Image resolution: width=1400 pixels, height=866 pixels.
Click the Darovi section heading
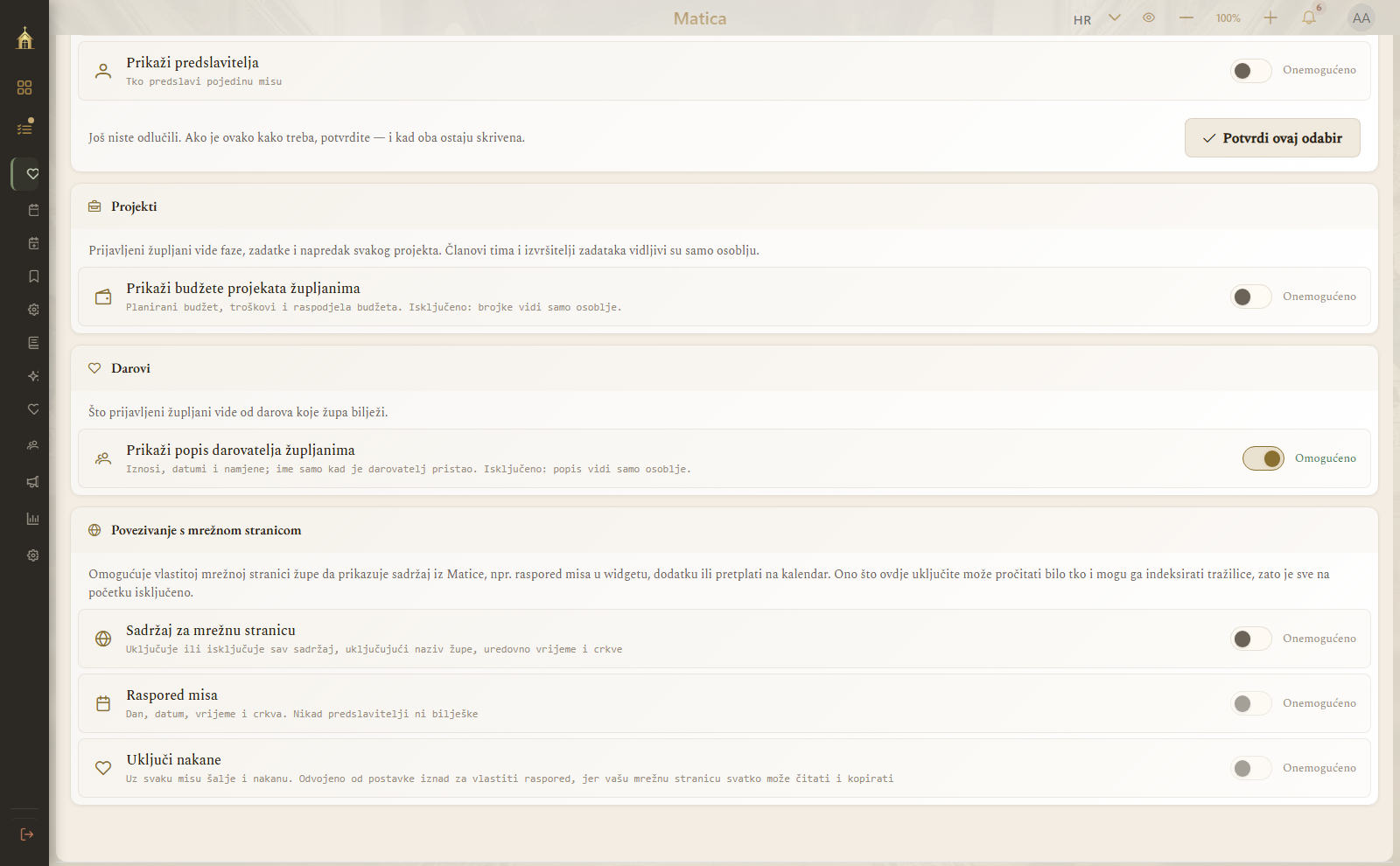coord(130,368)
